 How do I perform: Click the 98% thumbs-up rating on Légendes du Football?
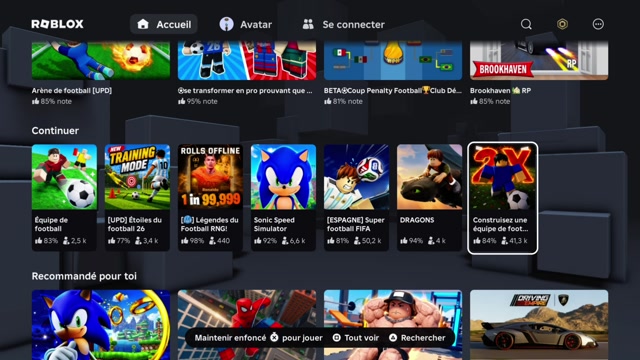pyautogui.click(x=193, y=241)
